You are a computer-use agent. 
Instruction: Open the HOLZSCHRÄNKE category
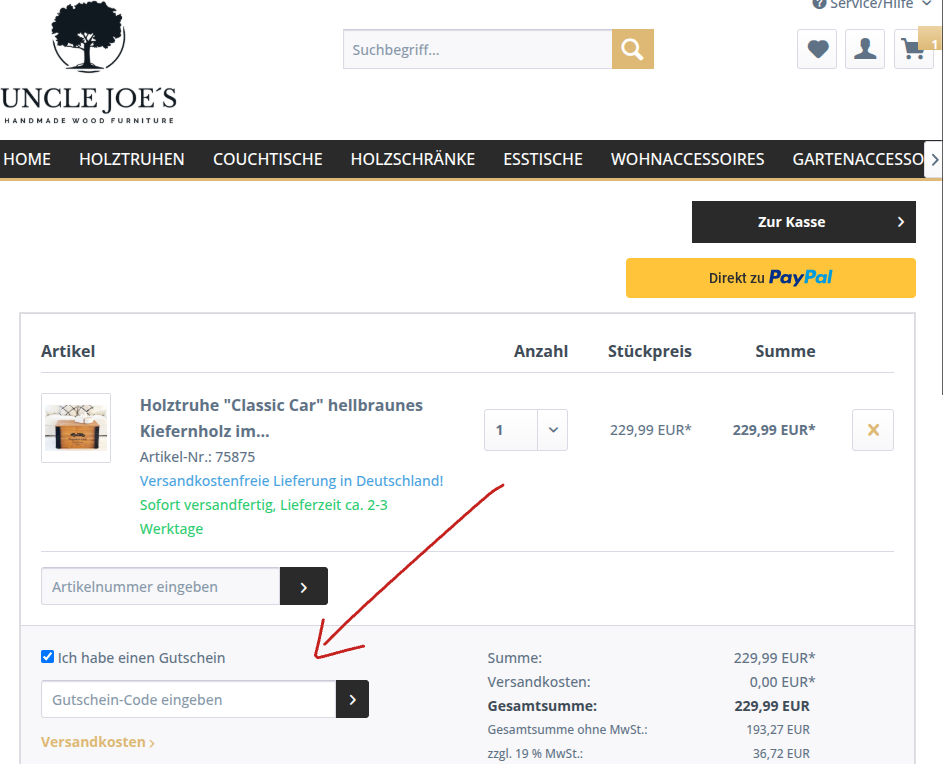[413, 159]
